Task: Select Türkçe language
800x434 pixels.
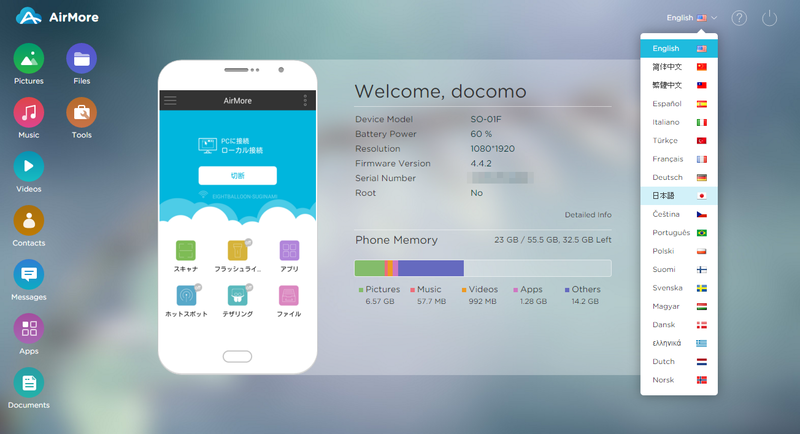Action: point(679,140)
